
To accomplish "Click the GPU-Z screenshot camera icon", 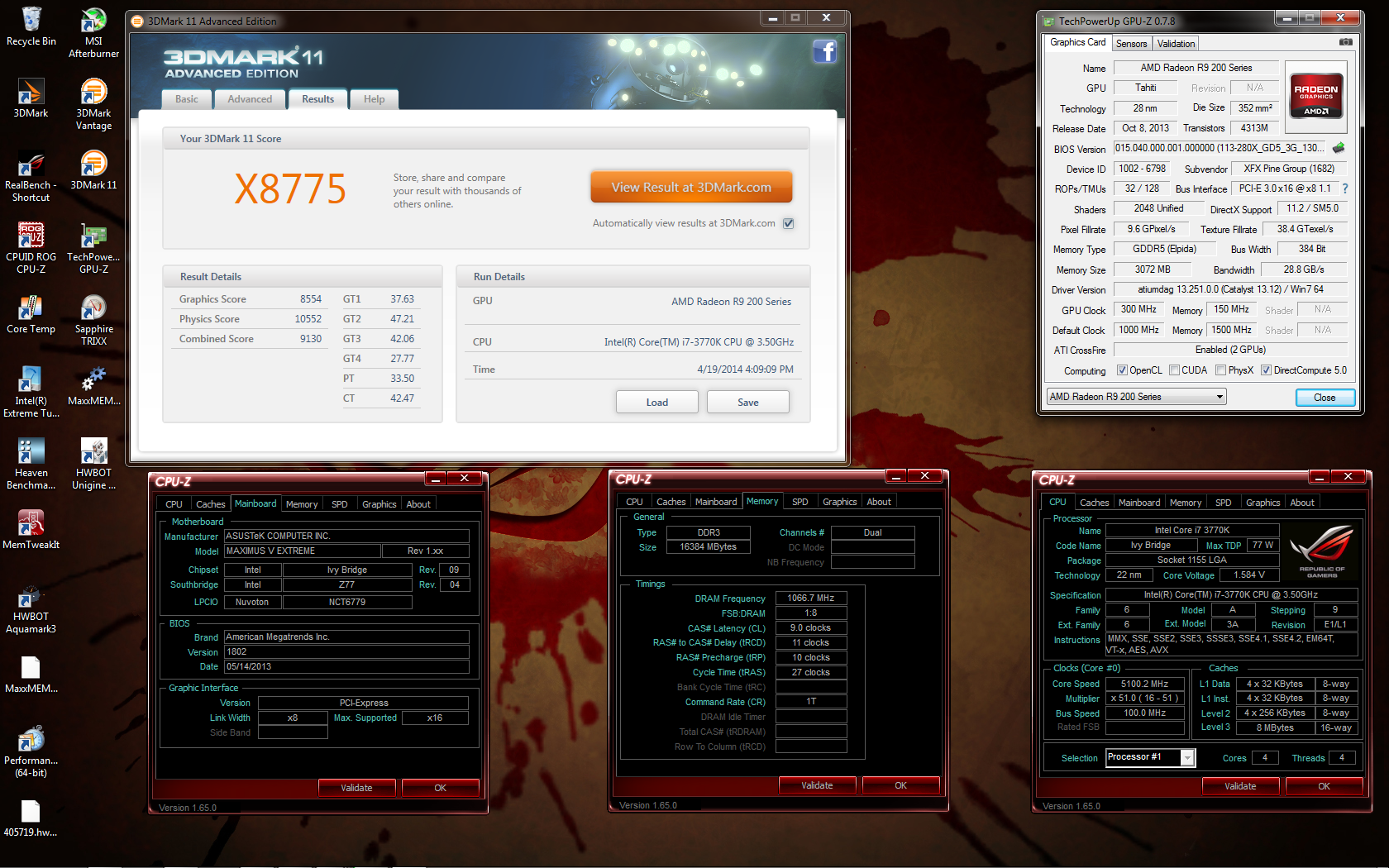I will click(1346, 42).
